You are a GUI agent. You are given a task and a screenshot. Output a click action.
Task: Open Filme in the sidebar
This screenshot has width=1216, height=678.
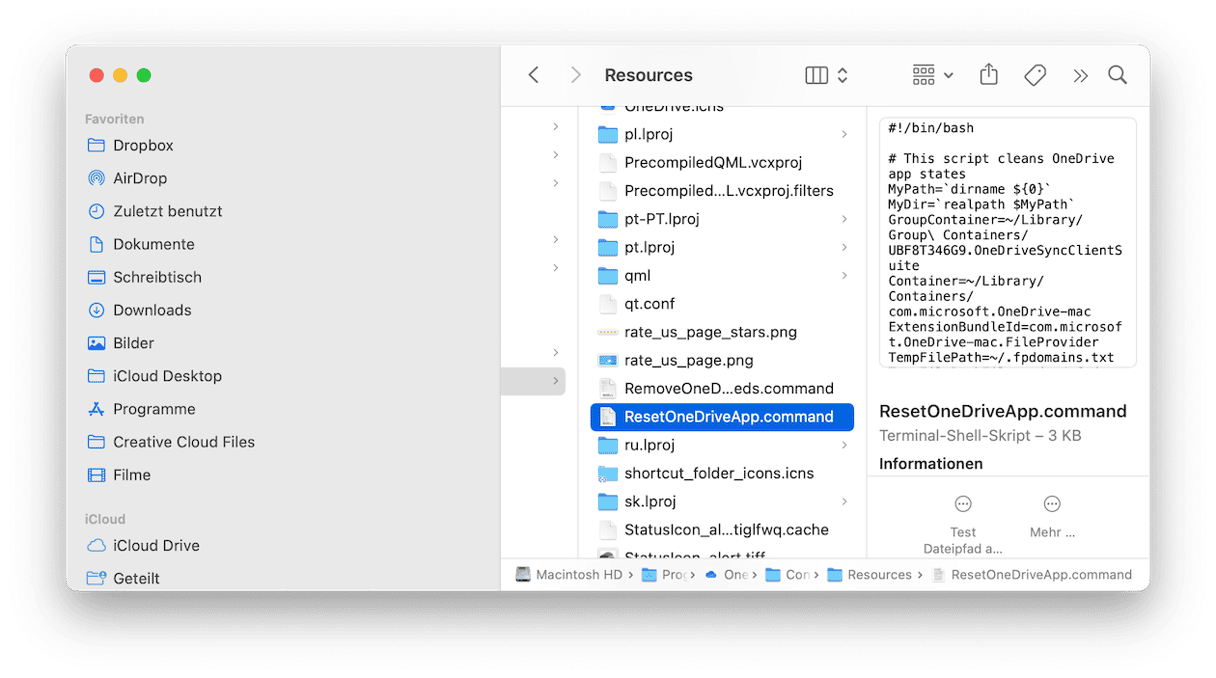(132, 475)
